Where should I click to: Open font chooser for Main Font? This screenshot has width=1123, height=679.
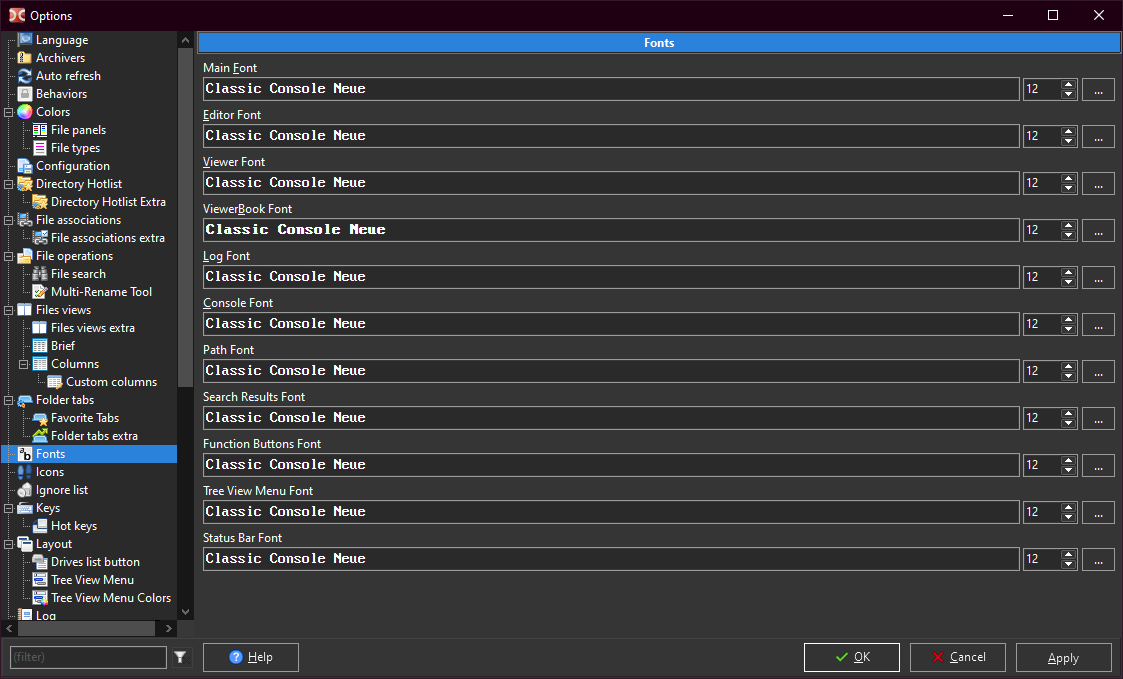[1098, 89]
